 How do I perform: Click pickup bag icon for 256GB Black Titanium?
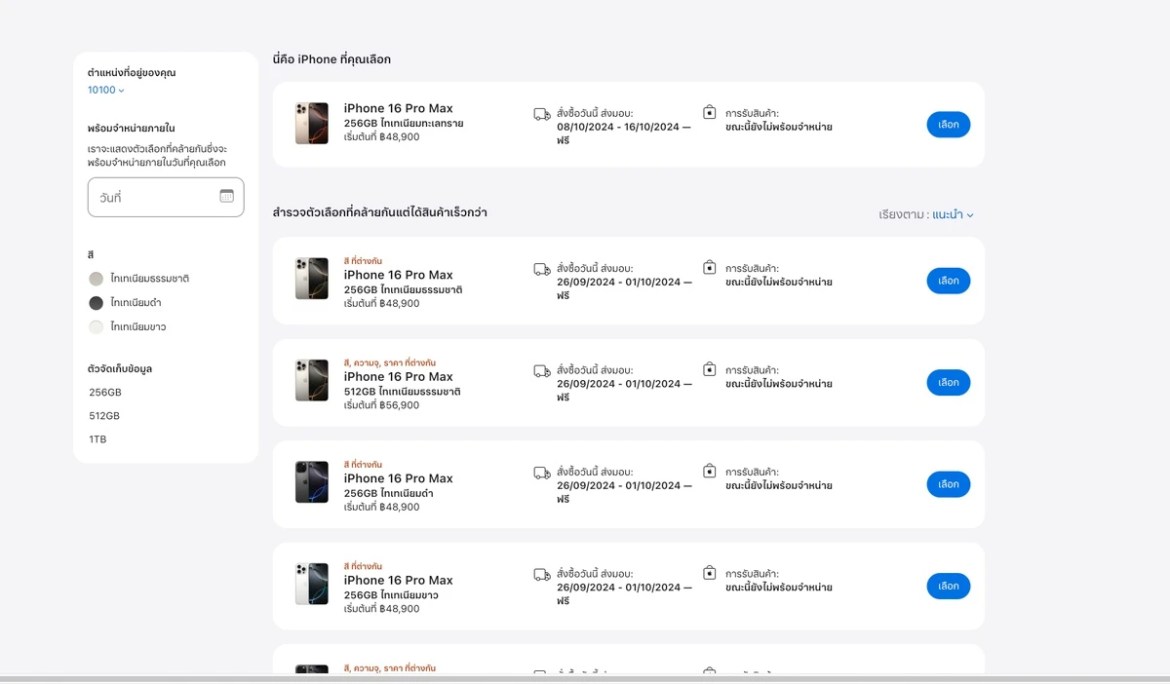(709, 471)
